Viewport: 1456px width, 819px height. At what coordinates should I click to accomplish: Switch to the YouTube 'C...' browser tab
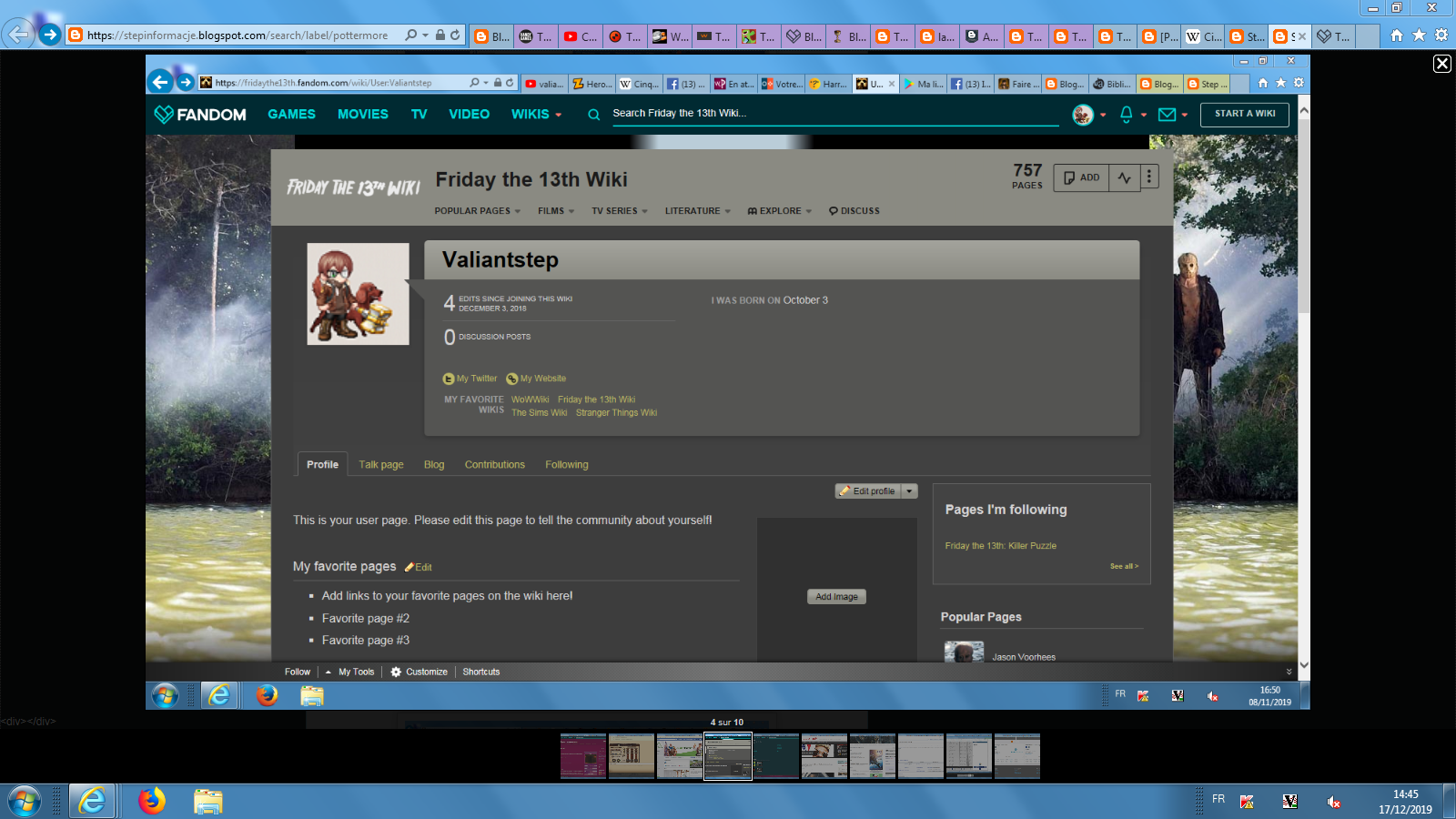581,36
